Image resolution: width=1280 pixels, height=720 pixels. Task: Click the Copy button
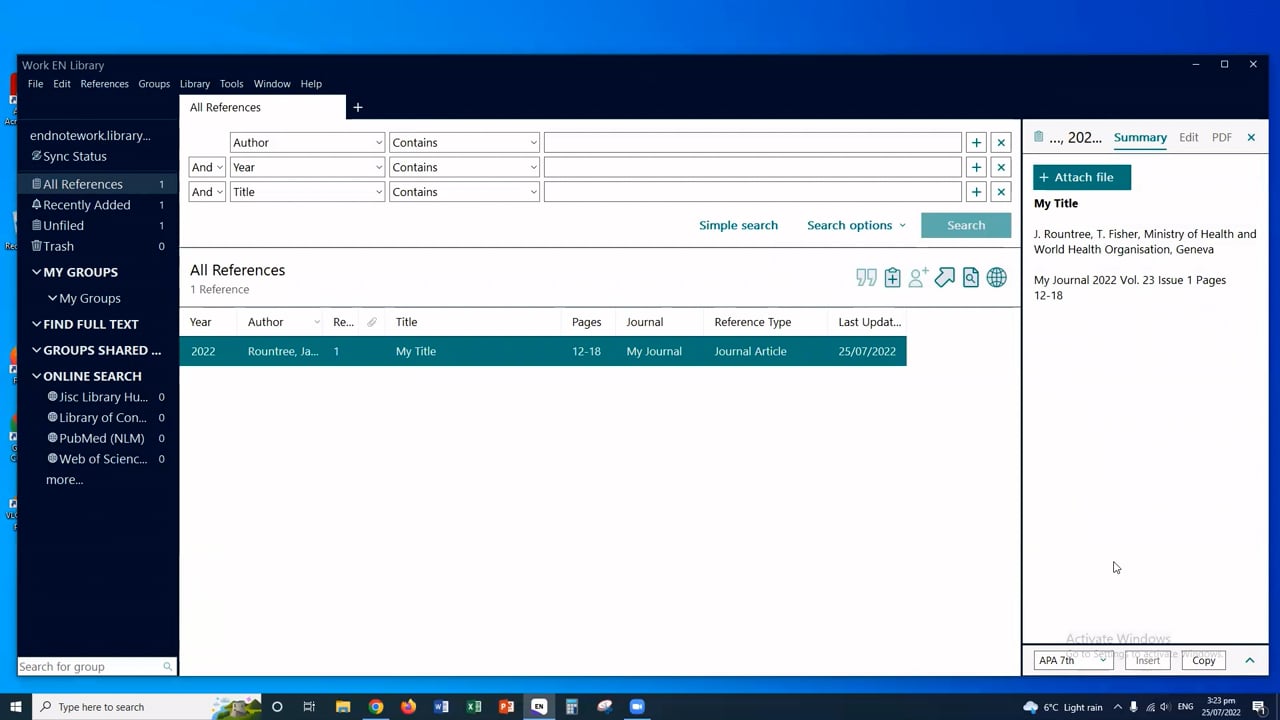click(1204, 660)
